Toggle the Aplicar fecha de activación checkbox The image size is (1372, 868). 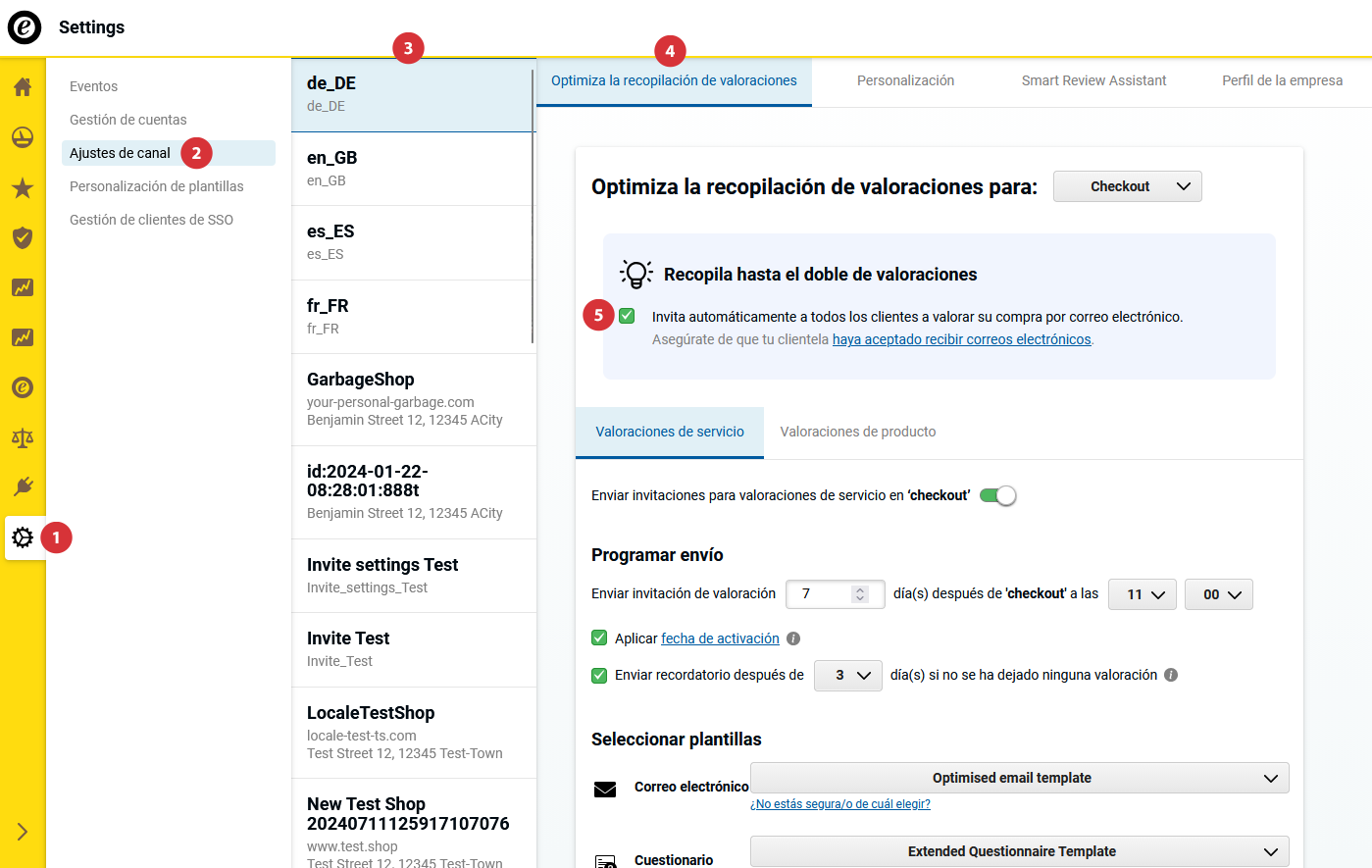pos(599,638)
